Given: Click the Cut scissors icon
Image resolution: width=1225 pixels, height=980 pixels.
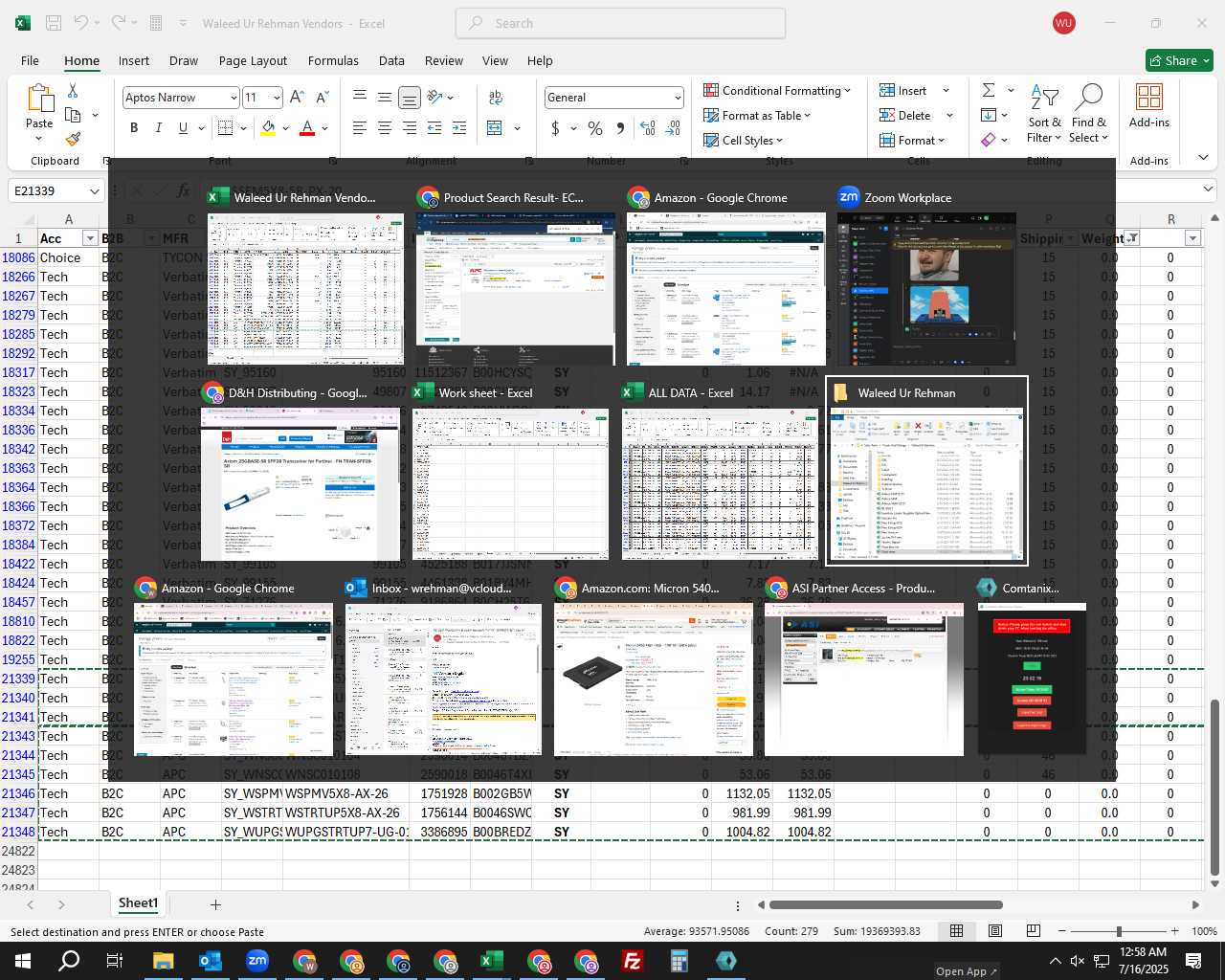Looking at the screenshot, I should tap(73, 90).
